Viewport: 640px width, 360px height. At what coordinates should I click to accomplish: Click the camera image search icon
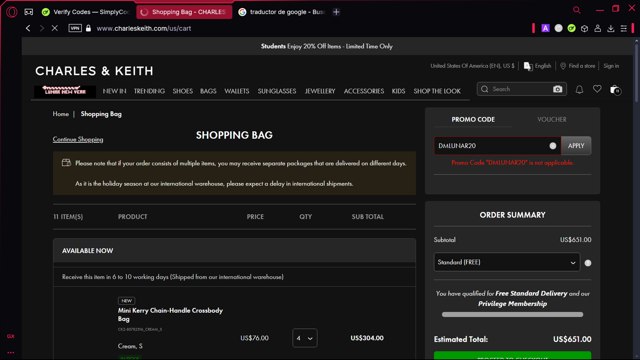pos(558,89)
